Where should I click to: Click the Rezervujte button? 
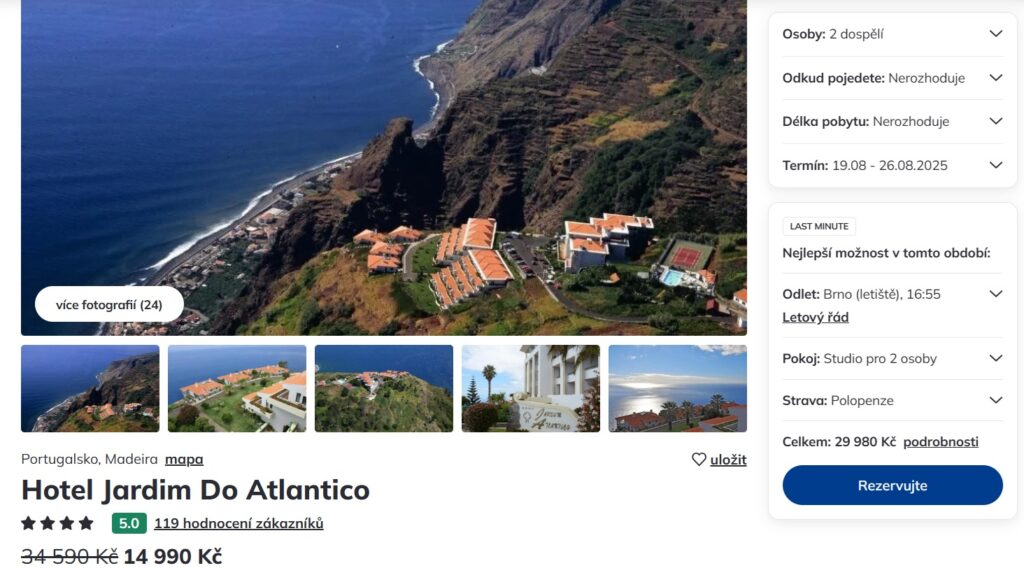[x=892, y=486]
